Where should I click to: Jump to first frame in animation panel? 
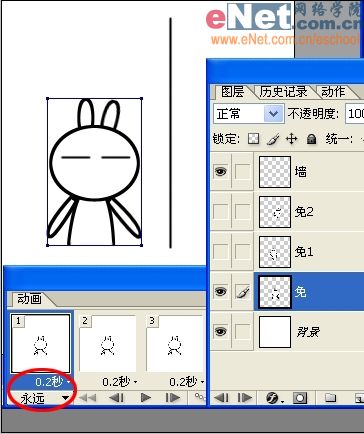(x=87, y=398)
